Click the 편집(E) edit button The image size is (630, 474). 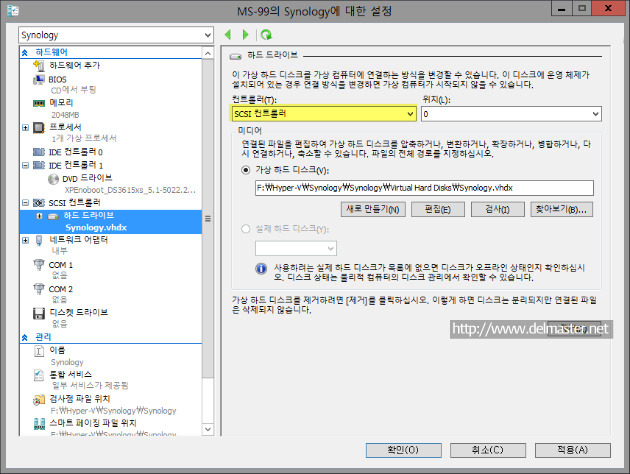pos(438,209)
